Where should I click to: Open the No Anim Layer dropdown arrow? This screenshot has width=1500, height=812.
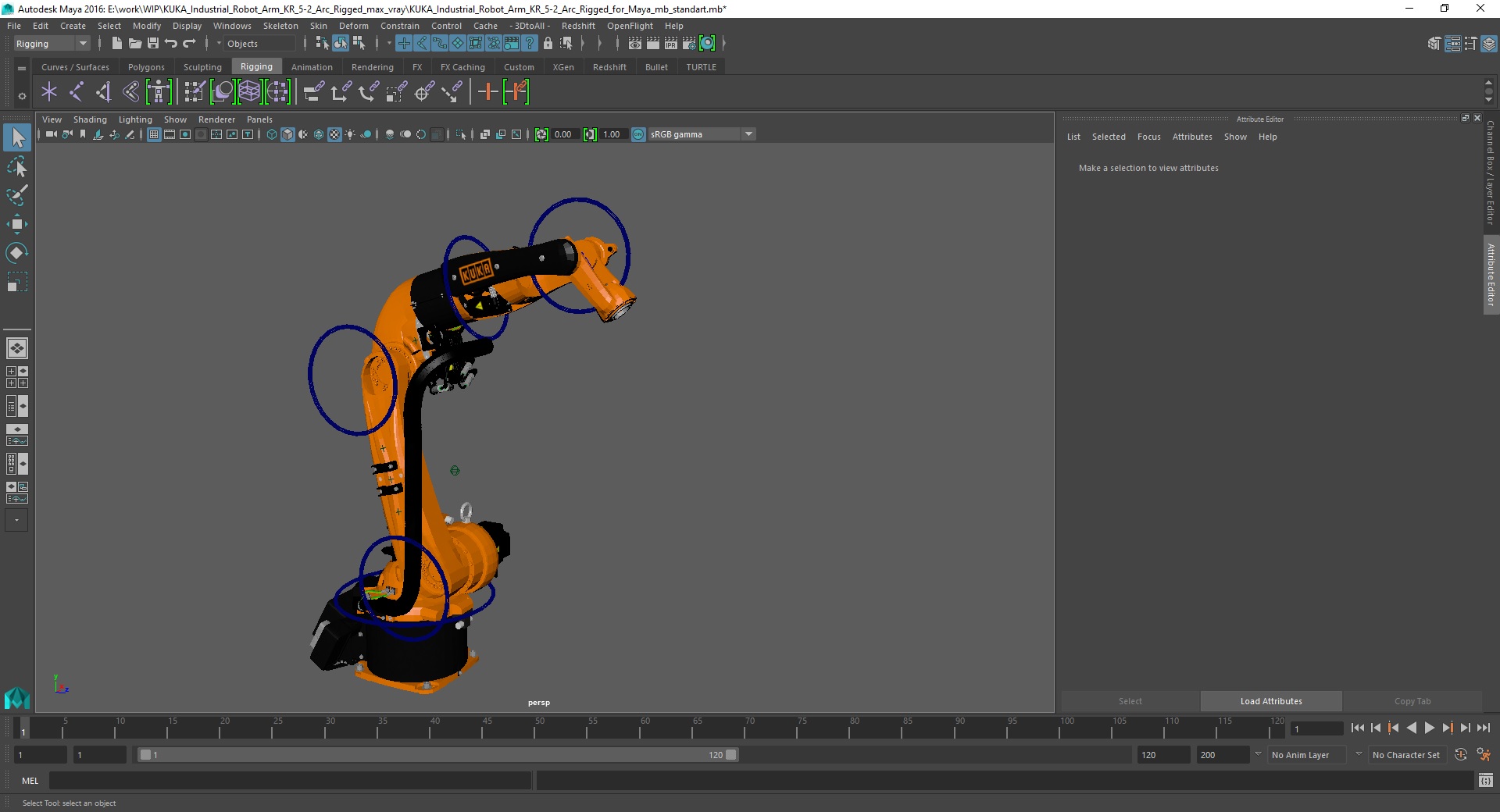click(x=1258, y=754)
